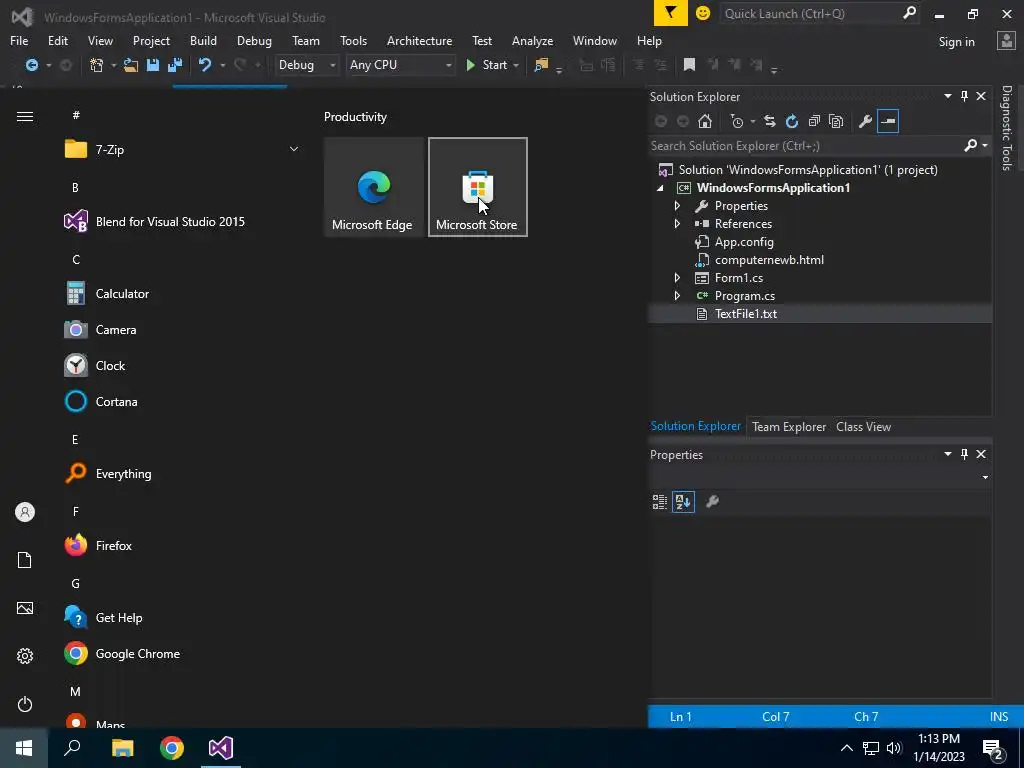Image resolution: width=1024 pixels, height=768 pixels.
Task: Select App.config in Solution Explorer
Action: 744,242
